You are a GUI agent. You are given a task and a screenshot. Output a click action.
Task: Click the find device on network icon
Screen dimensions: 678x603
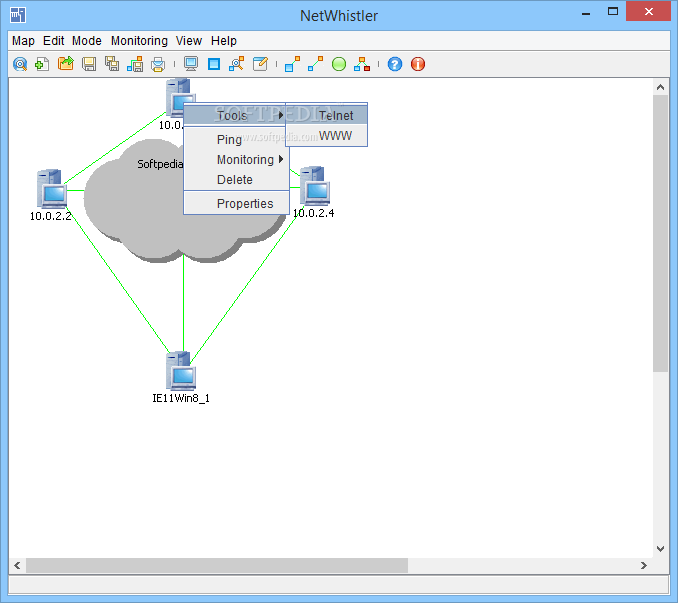[237, 64]
